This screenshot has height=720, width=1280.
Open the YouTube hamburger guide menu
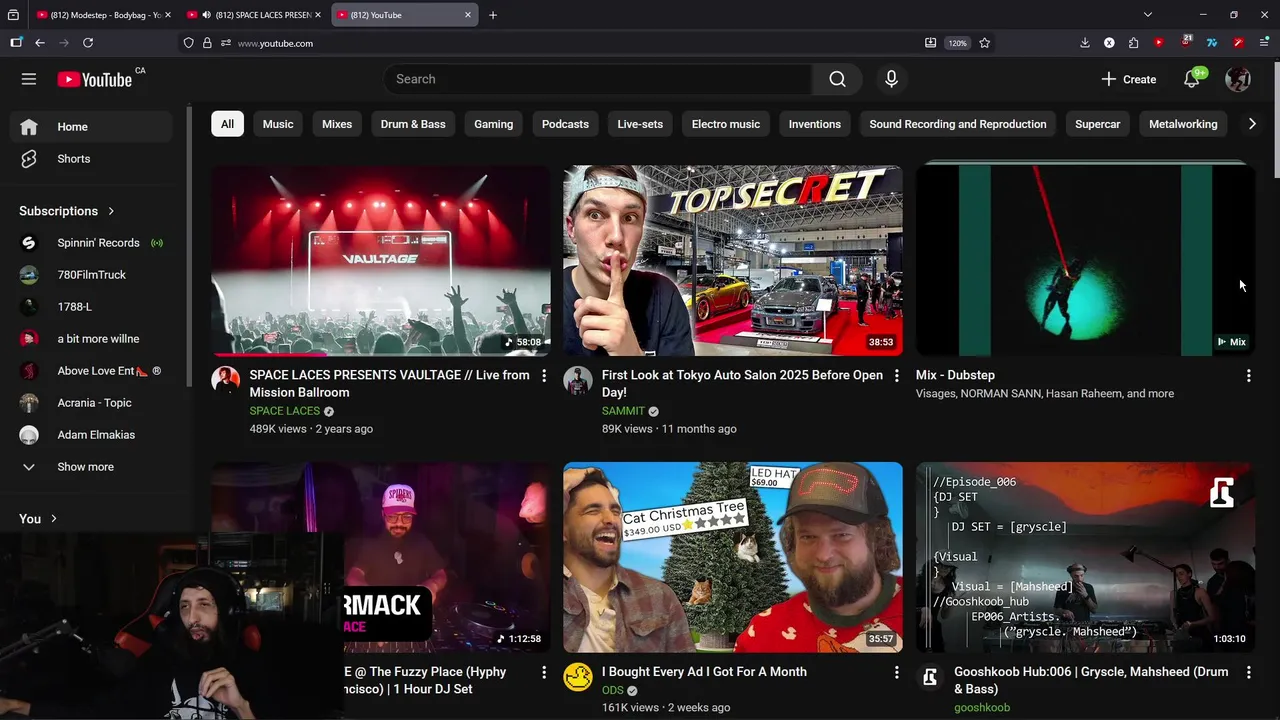click(29, 79)
